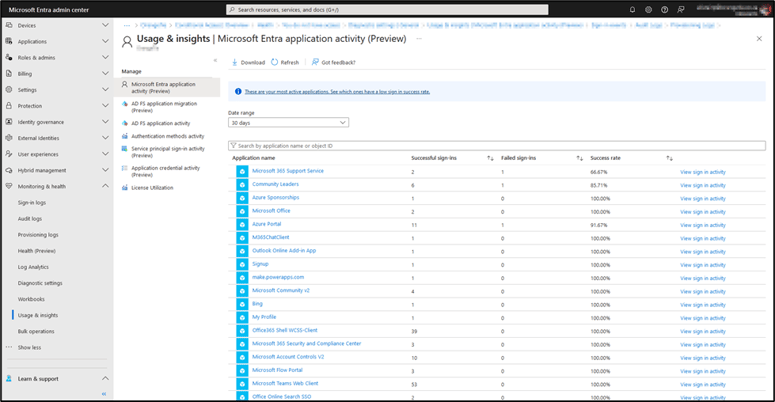This screenshot has width=775, height=402.
Task: Open the help question mark icon
Action: click(665, 9)
